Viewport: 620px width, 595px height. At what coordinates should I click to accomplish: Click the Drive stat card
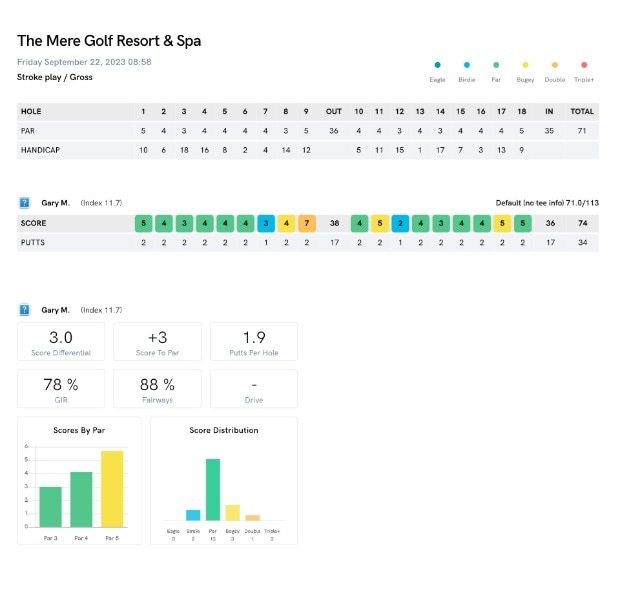254,389
